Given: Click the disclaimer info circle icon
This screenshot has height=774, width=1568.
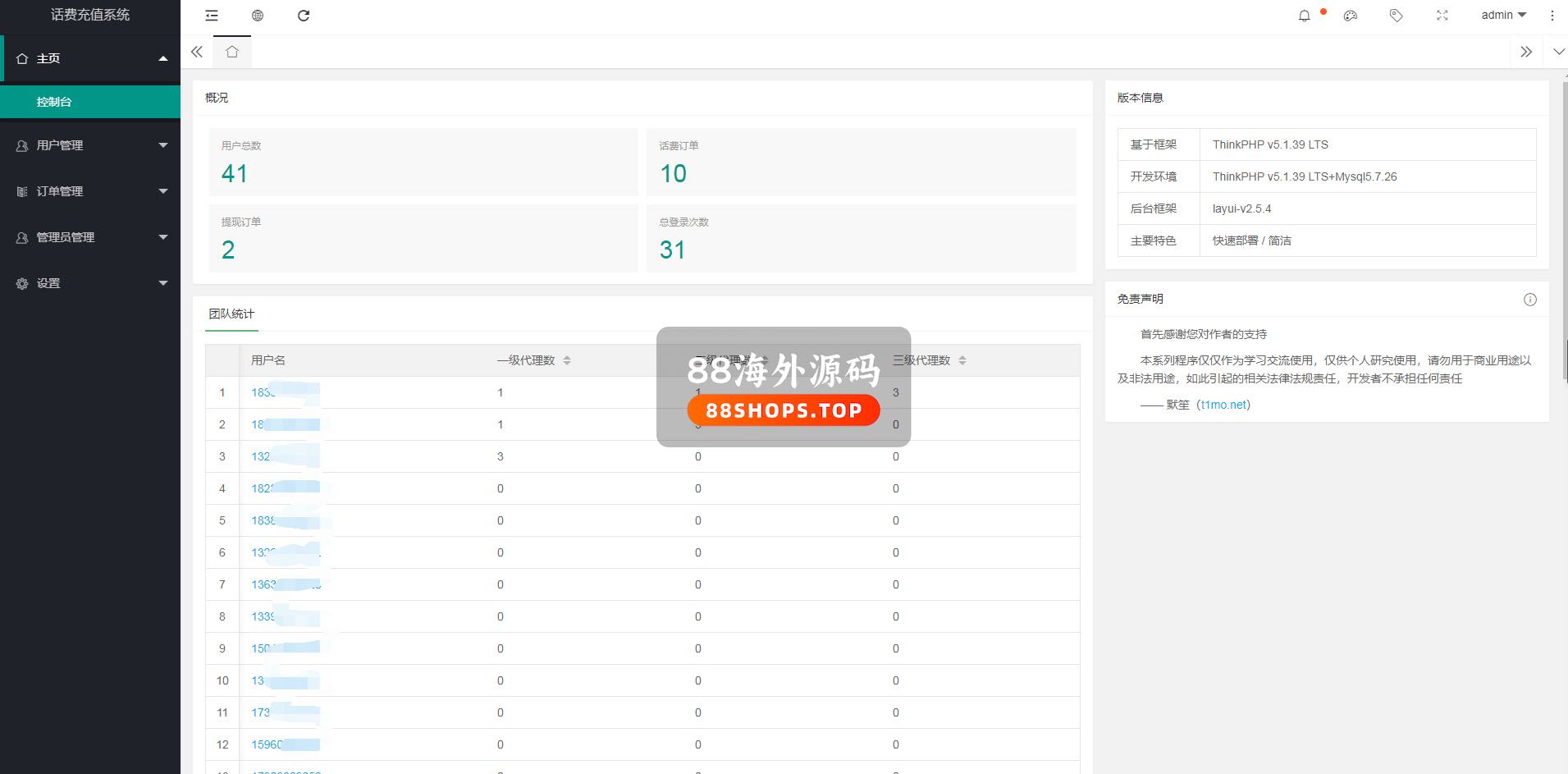Looking at the screenshot, I should pos(1529,300).
